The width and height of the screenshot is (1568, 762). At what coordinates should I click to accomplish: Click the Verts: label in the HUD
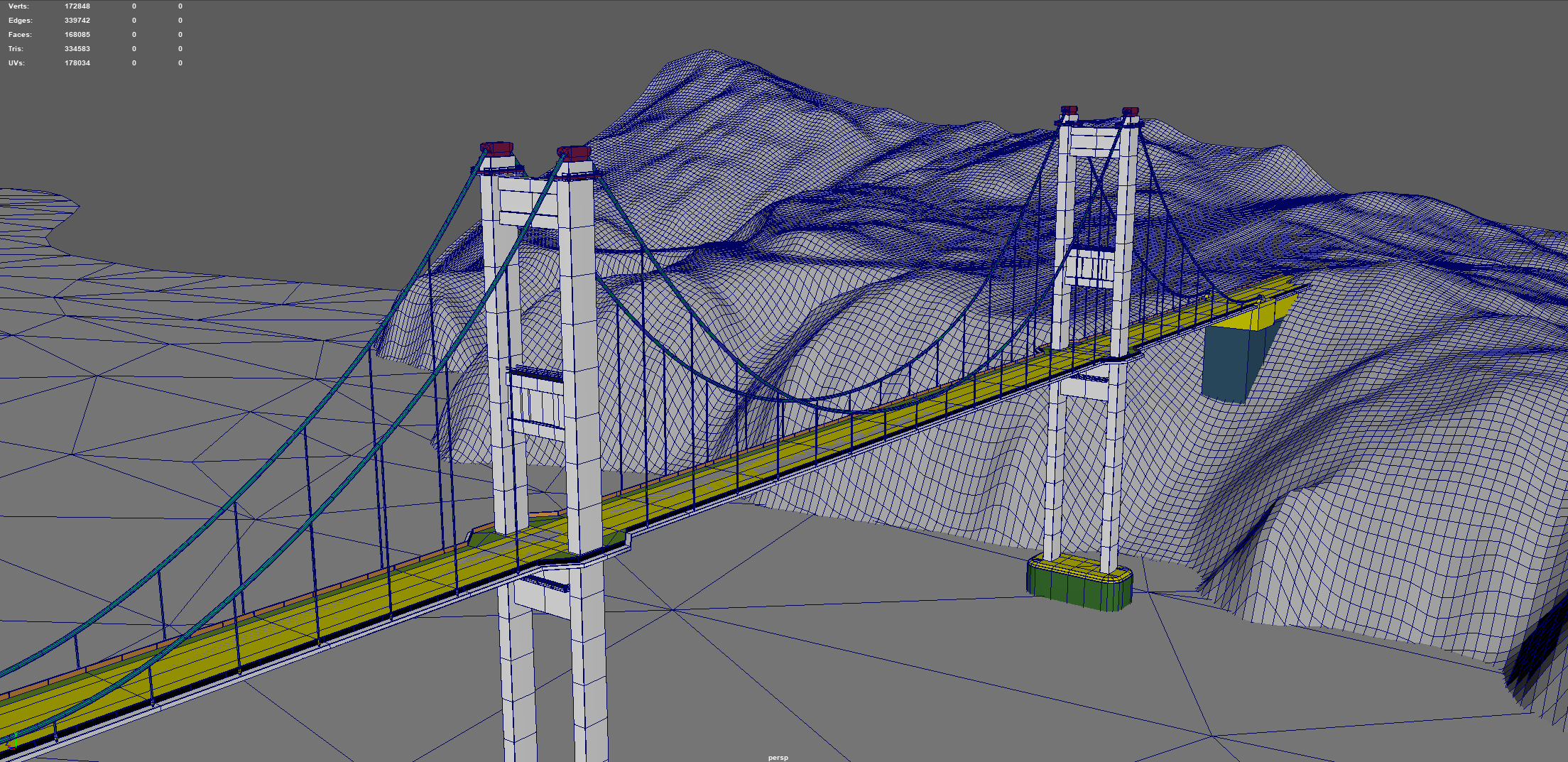click(x=19, y=6)
